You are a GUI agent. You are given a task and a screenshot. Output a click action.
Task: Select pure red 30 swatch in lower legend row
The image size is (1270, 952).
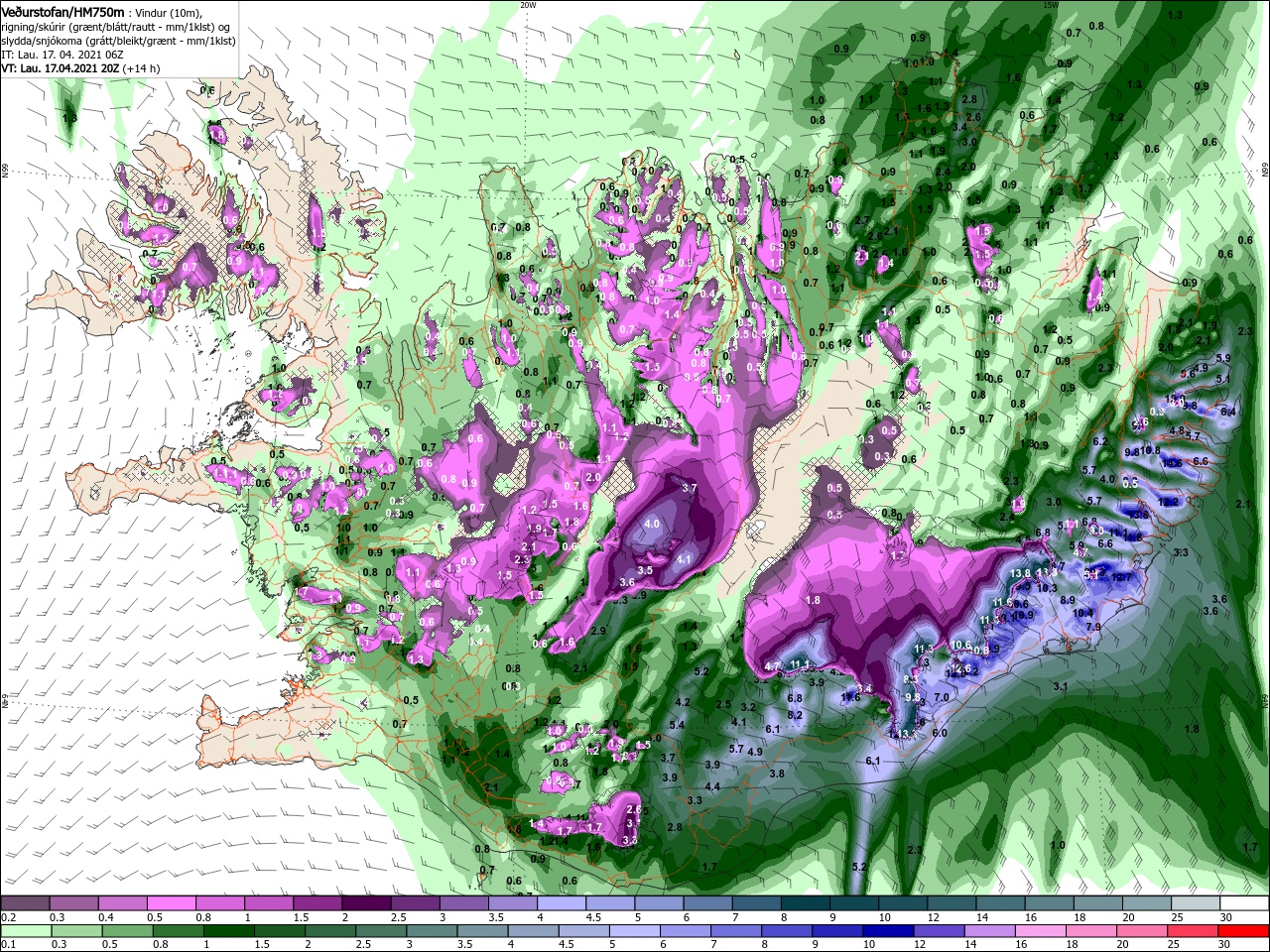tap(1242, 931)
